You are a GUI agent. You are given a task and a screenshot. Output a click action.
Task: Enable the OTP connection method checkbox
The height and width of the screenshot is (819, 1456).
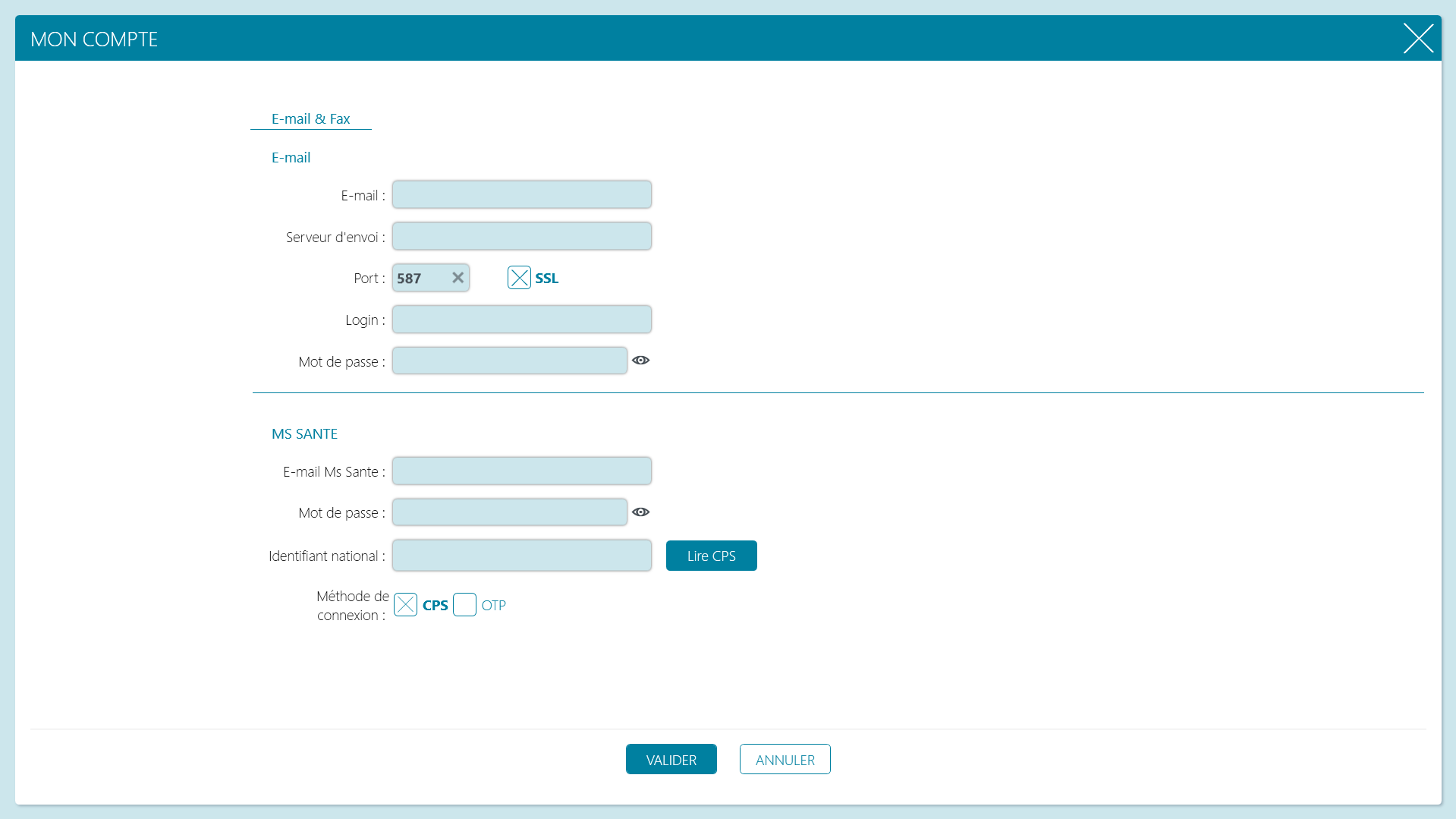tap(464, 605)
